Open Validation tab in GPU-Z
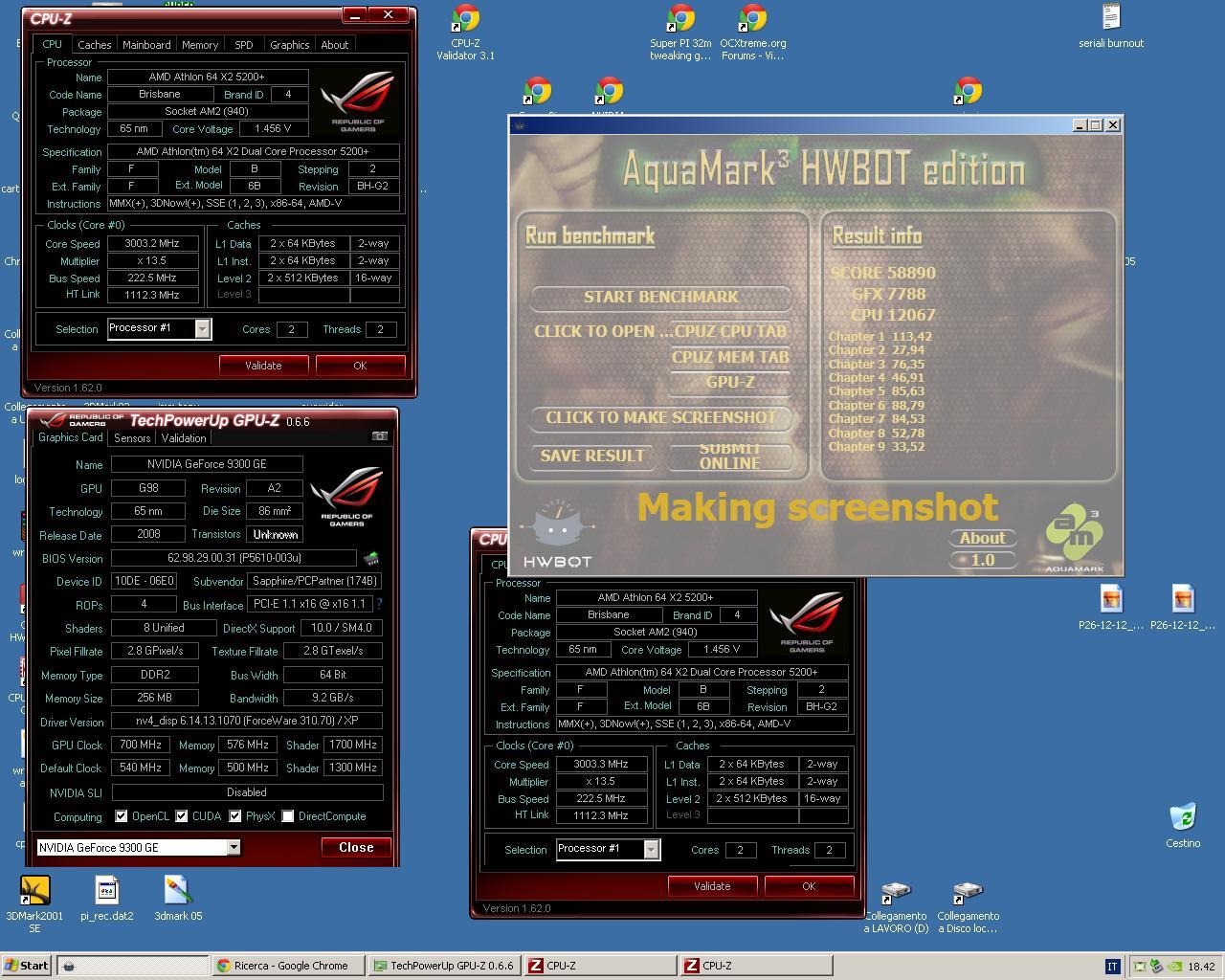 pos(184,438)
